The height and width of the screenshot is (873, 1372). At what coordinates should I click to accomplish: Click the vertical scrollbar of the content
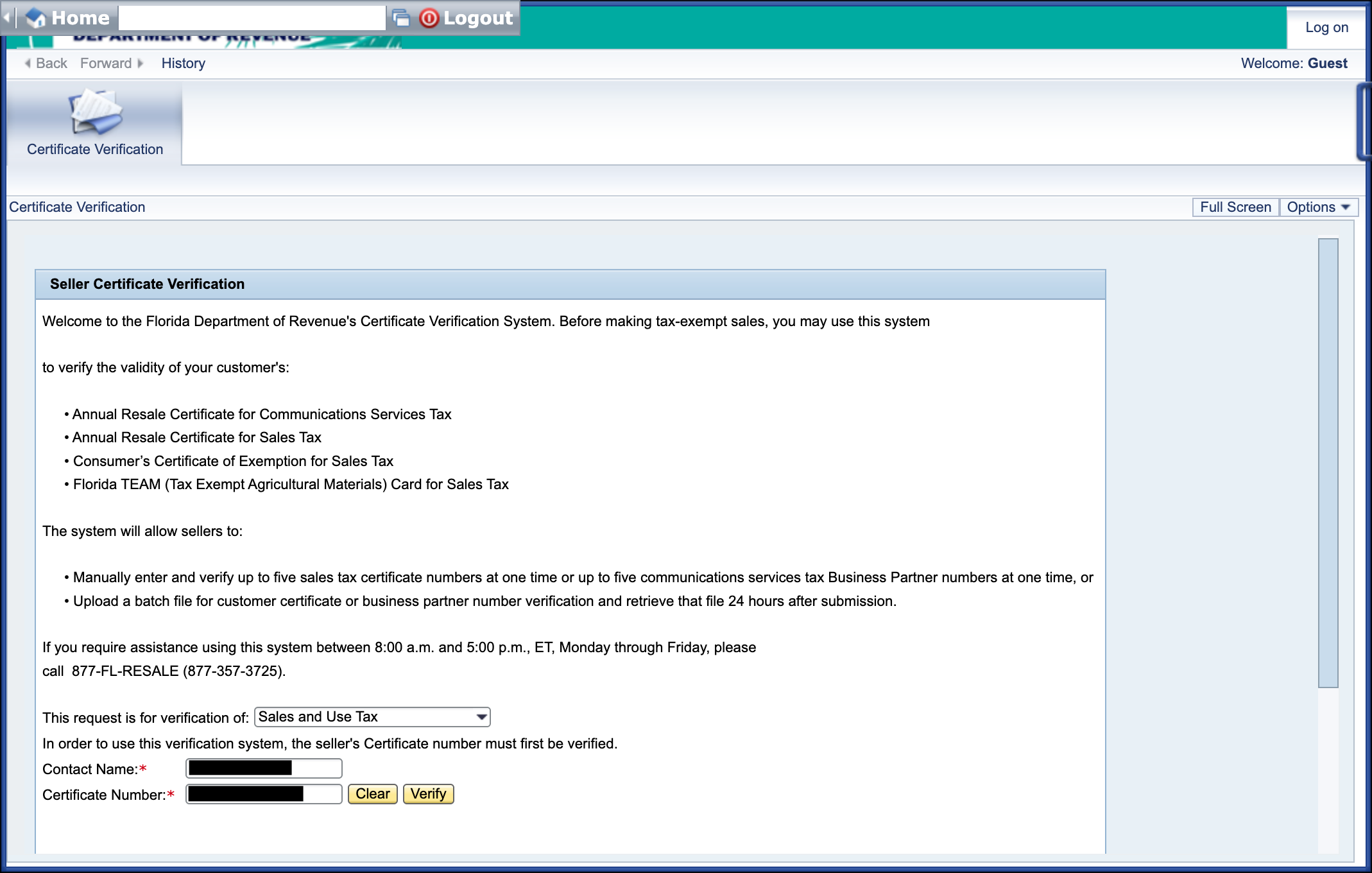(1328, 463)
